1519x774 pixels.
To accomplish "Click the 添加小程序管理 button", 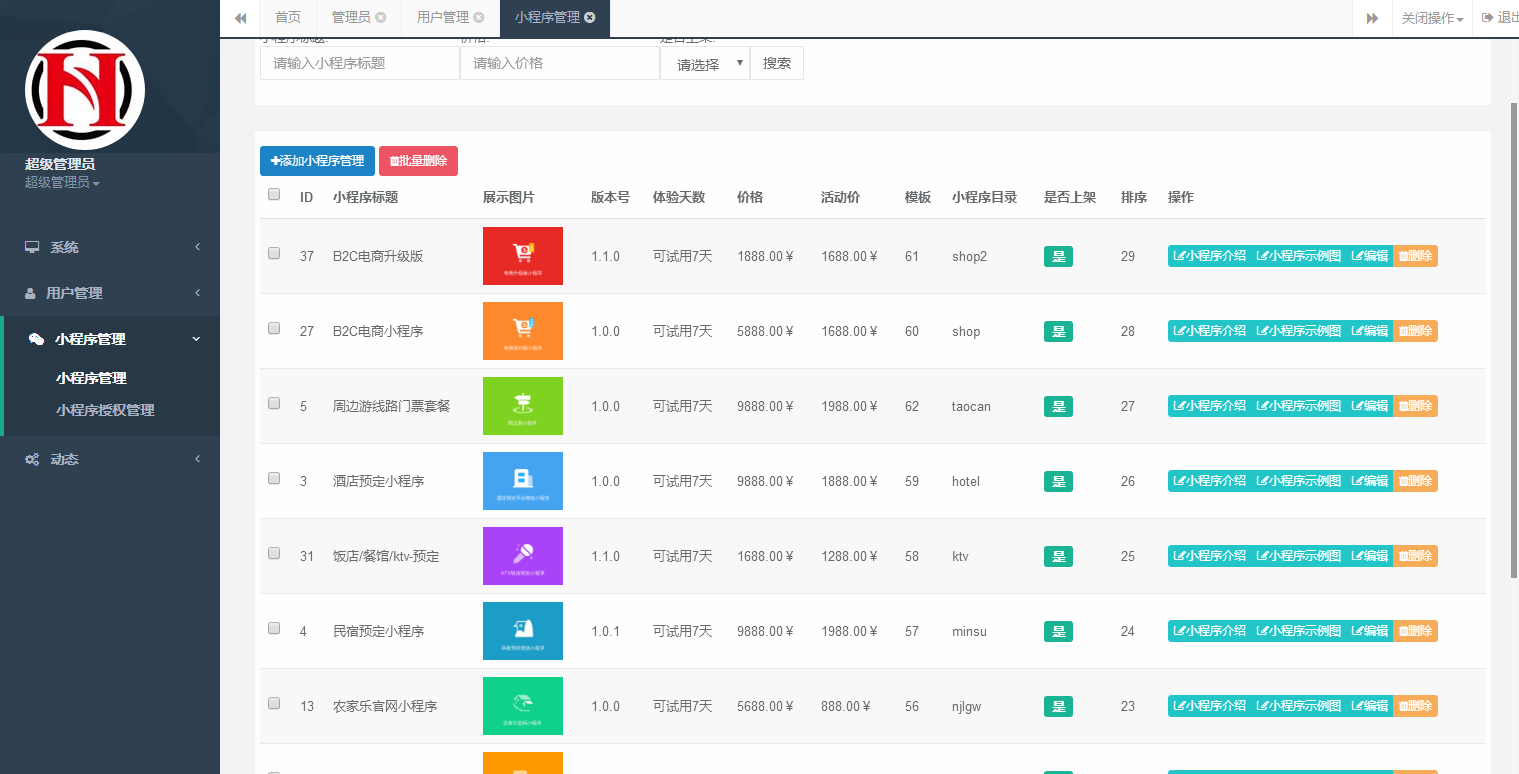I will tap(317, 160).
